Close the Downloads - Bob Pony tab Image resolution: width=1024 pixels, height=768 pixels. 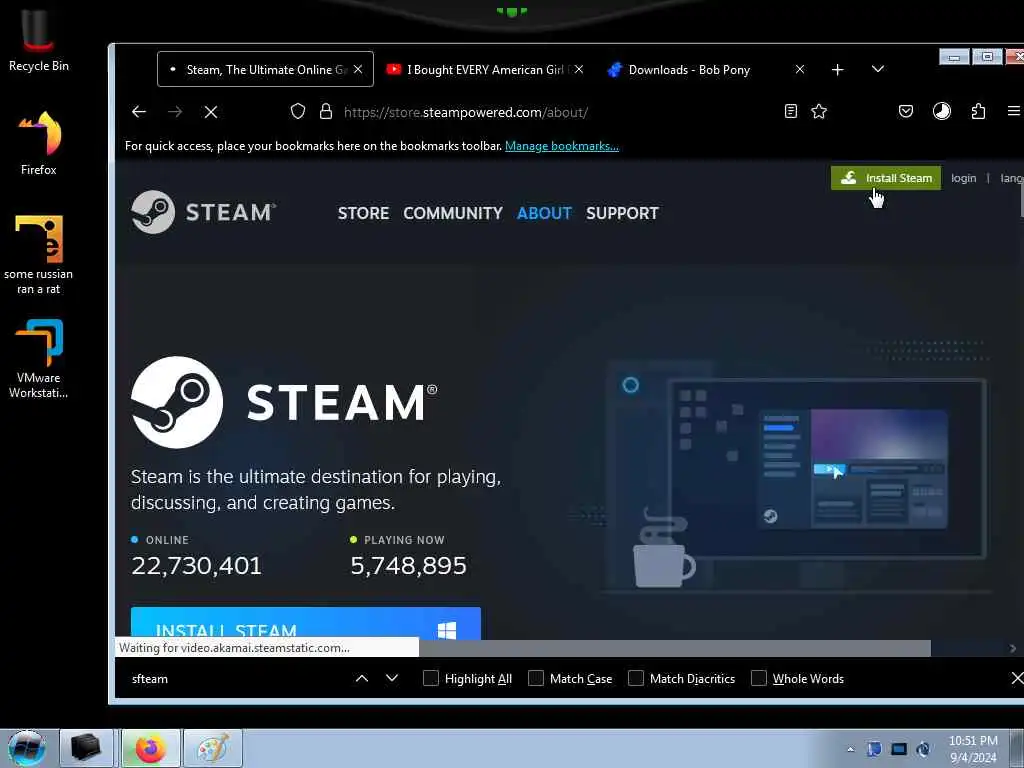click(x=800, y=69)
